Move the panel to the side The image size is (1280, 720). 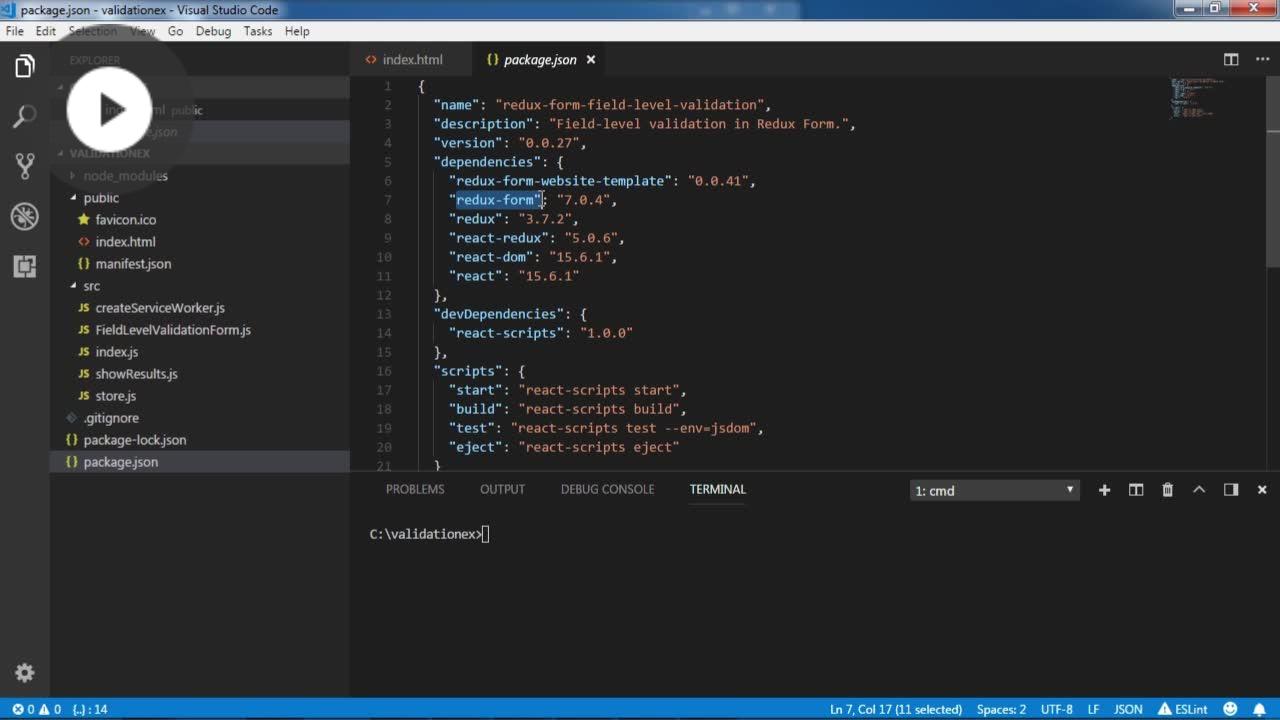click(x=1231, y=490)
